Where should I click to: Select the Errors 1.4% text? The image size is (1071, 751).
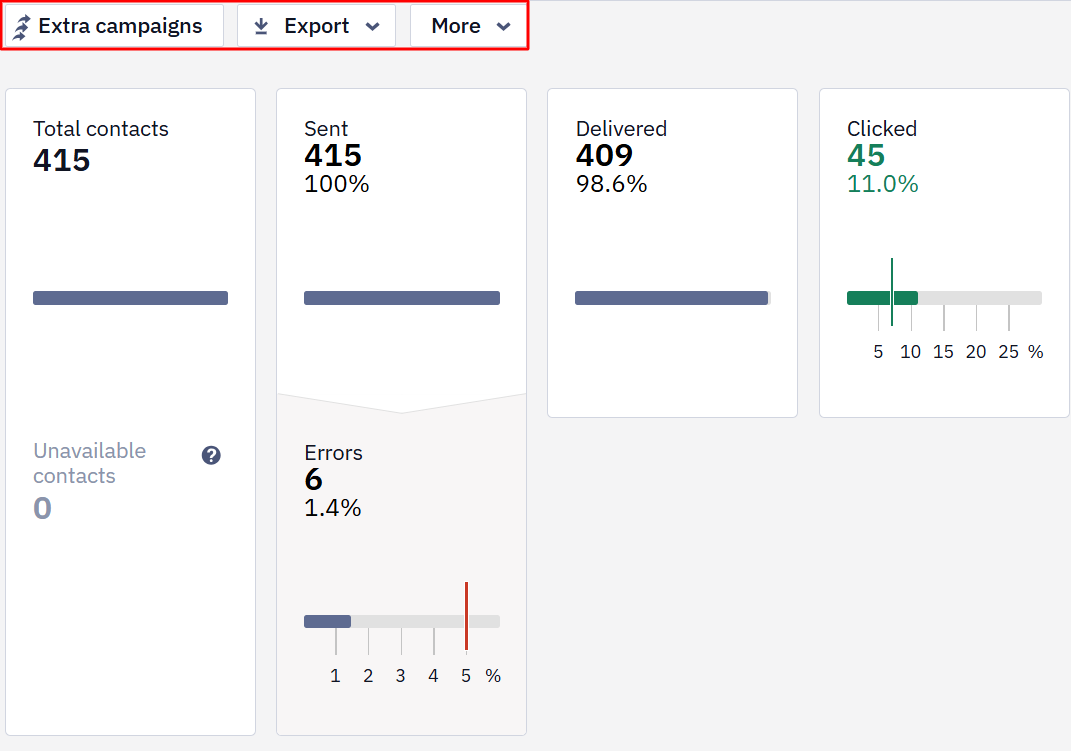pyautogui.click(x=333, y=508)
